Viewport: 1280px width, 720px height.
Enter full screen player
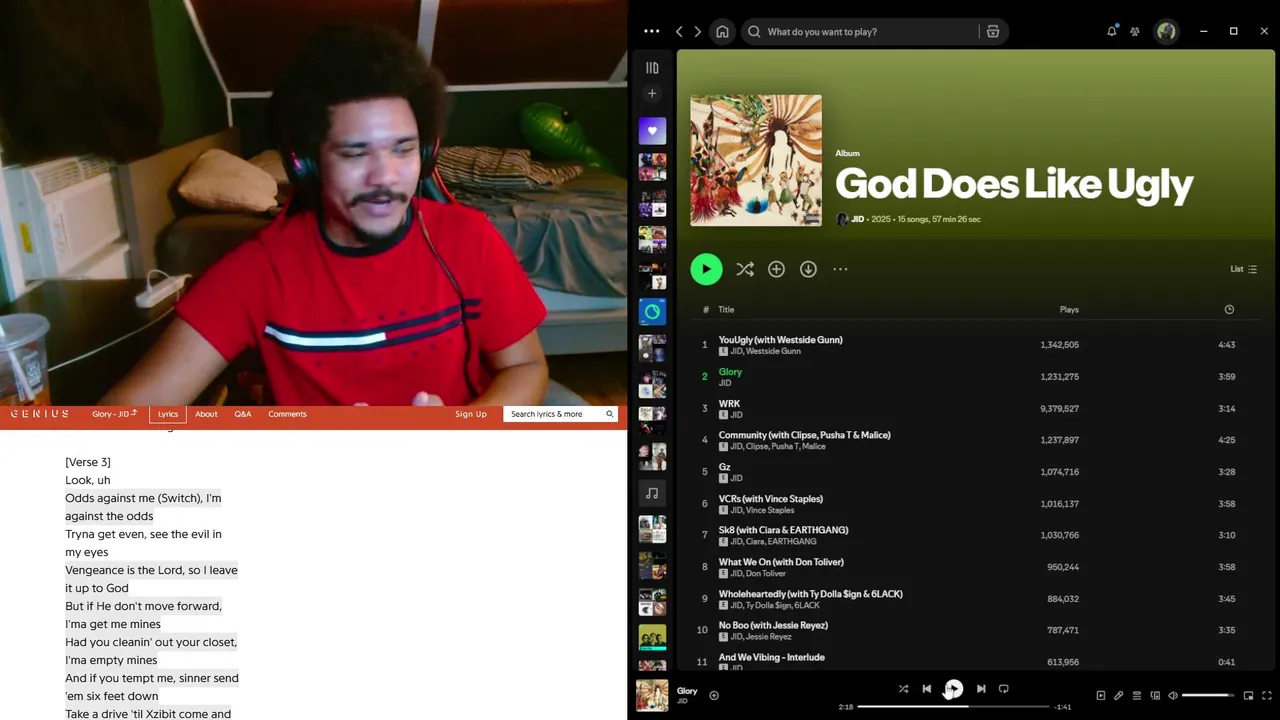point(1267,695)
